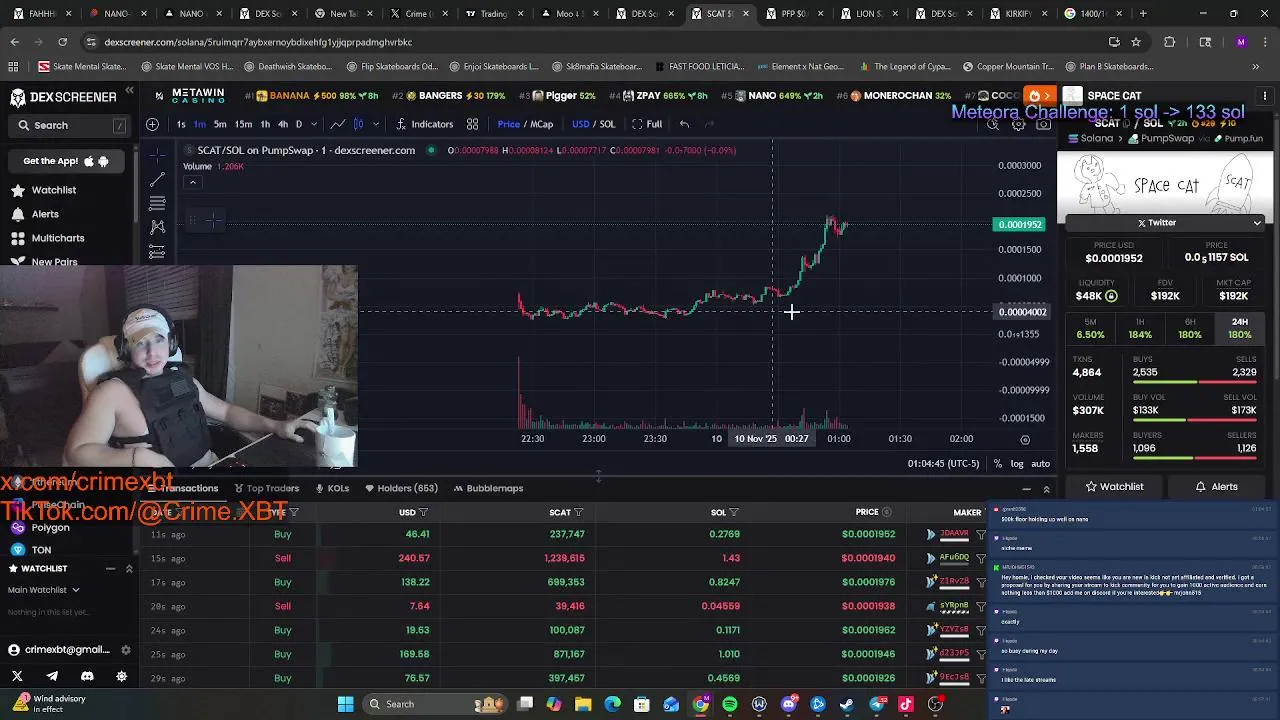1280x720 pixels.
Task: Add a symbol to compare with plus icon
Action: [x=152, y=124]
